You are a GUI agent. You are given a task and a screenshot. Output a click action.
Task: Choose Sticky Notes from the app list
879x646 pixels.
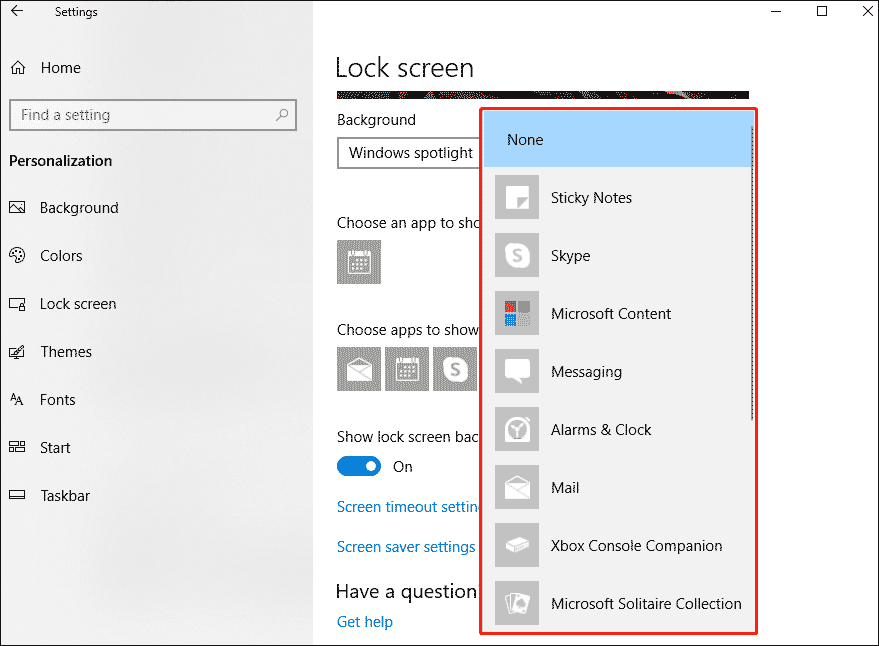[617, 197]
